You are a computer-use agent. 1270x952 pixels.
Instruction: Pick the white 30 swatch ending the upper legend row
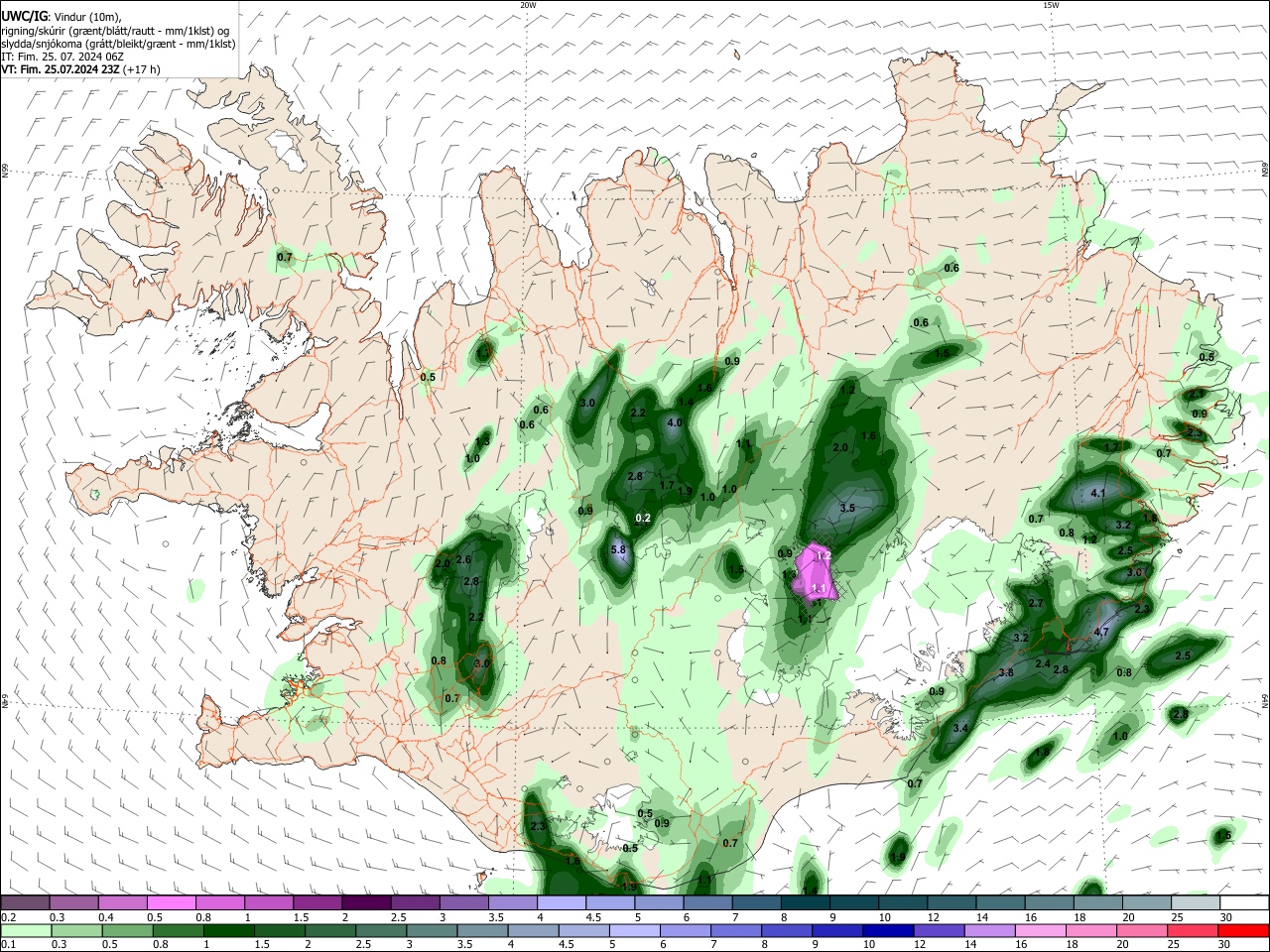[1244, 902]
